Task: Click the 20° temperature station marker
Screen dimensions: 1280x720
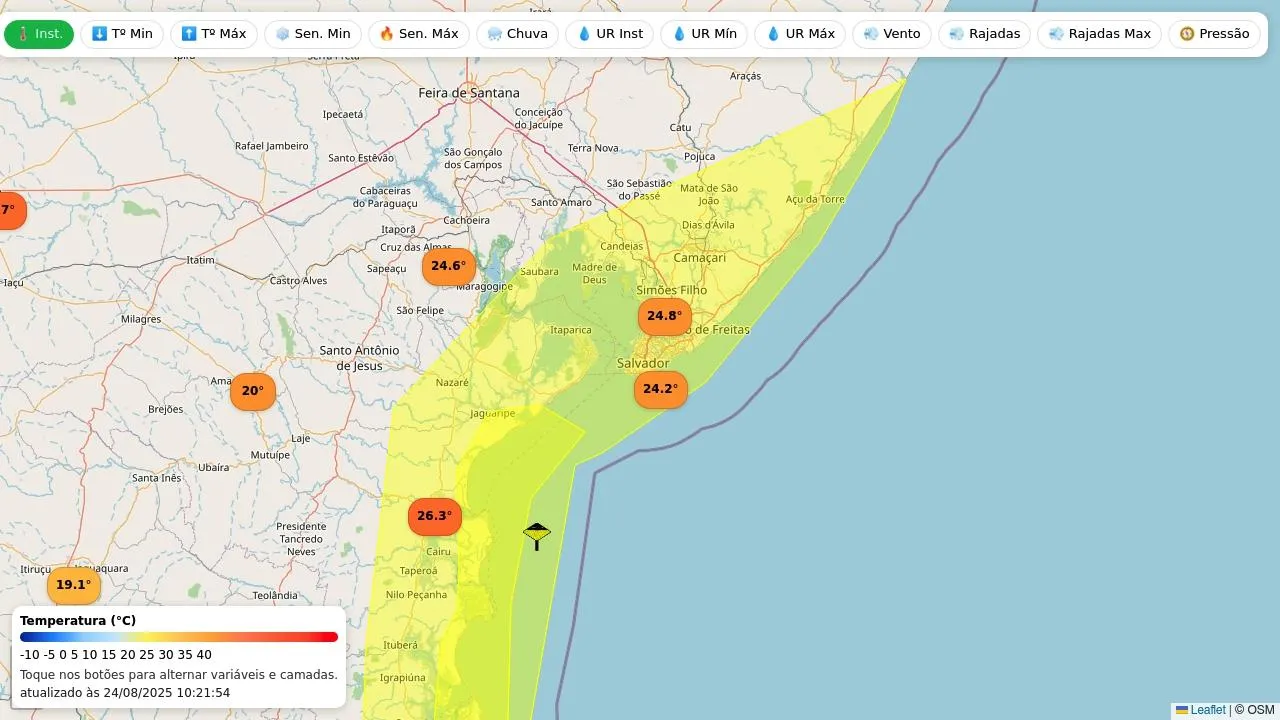Action: coord(252,391)
